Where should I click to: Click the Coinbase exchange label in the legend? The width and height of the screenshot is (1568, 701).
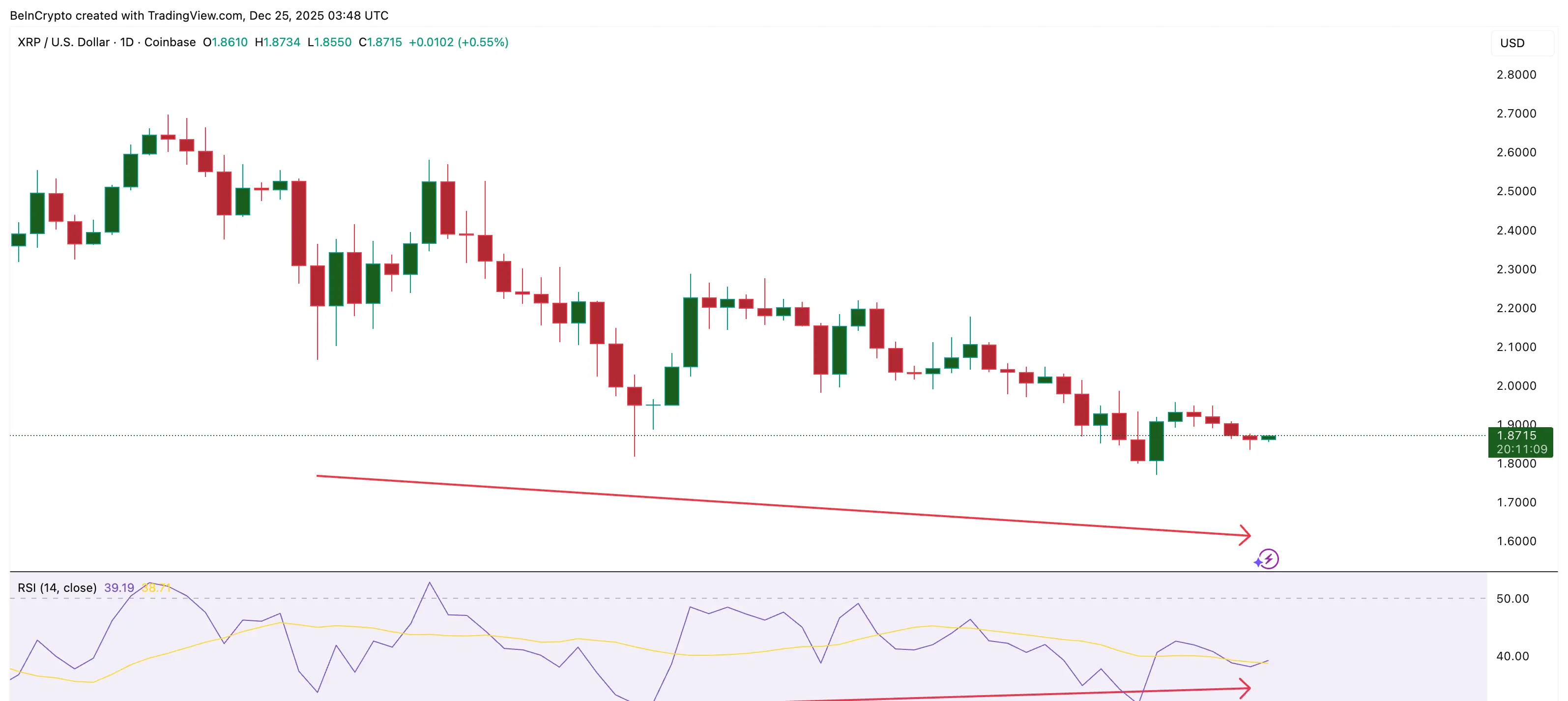pos(171,43)
